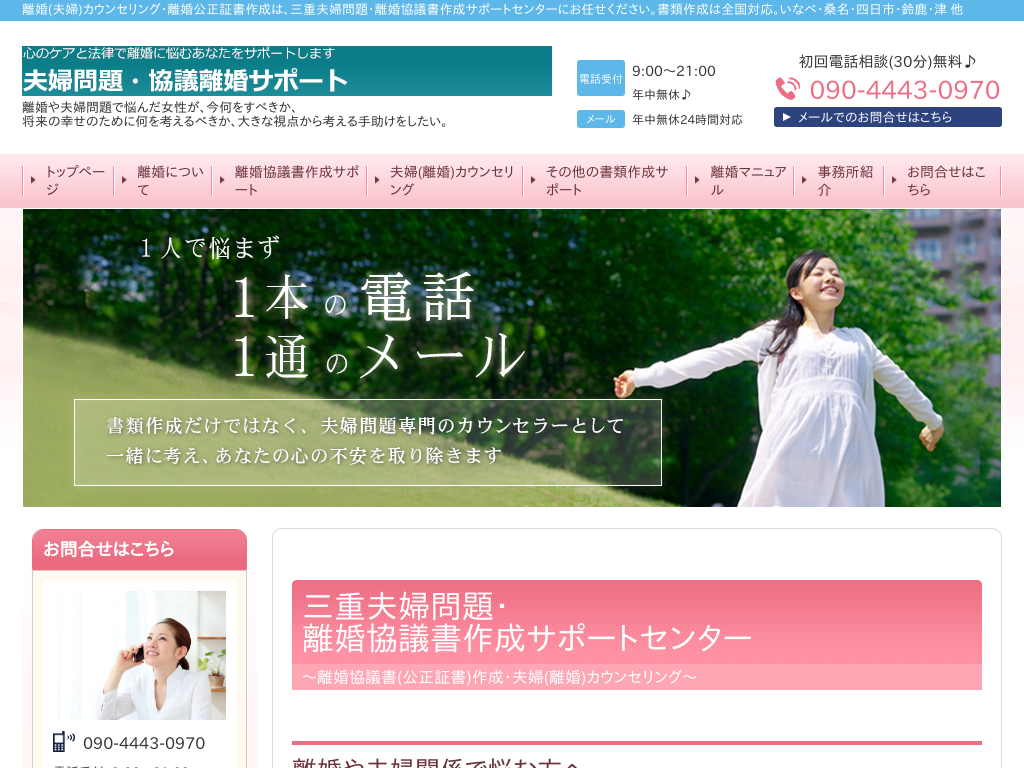Click the sidebar phone number 090-4443-0970
1024x768 pixels.
pyautogui.click(x=144, y=743)
